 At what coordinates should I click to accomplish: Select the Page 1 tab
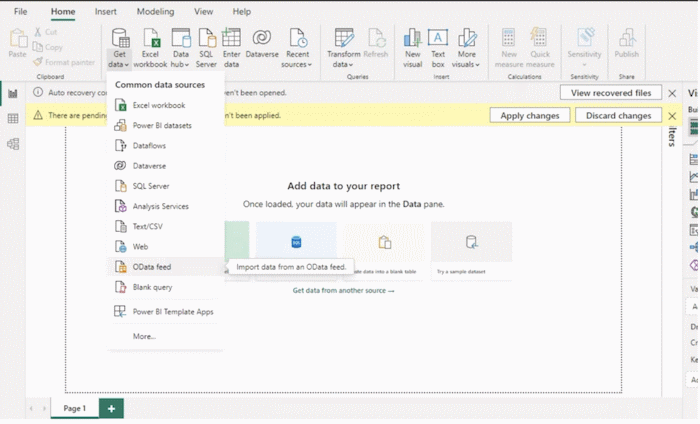click(x=75, y=408)
